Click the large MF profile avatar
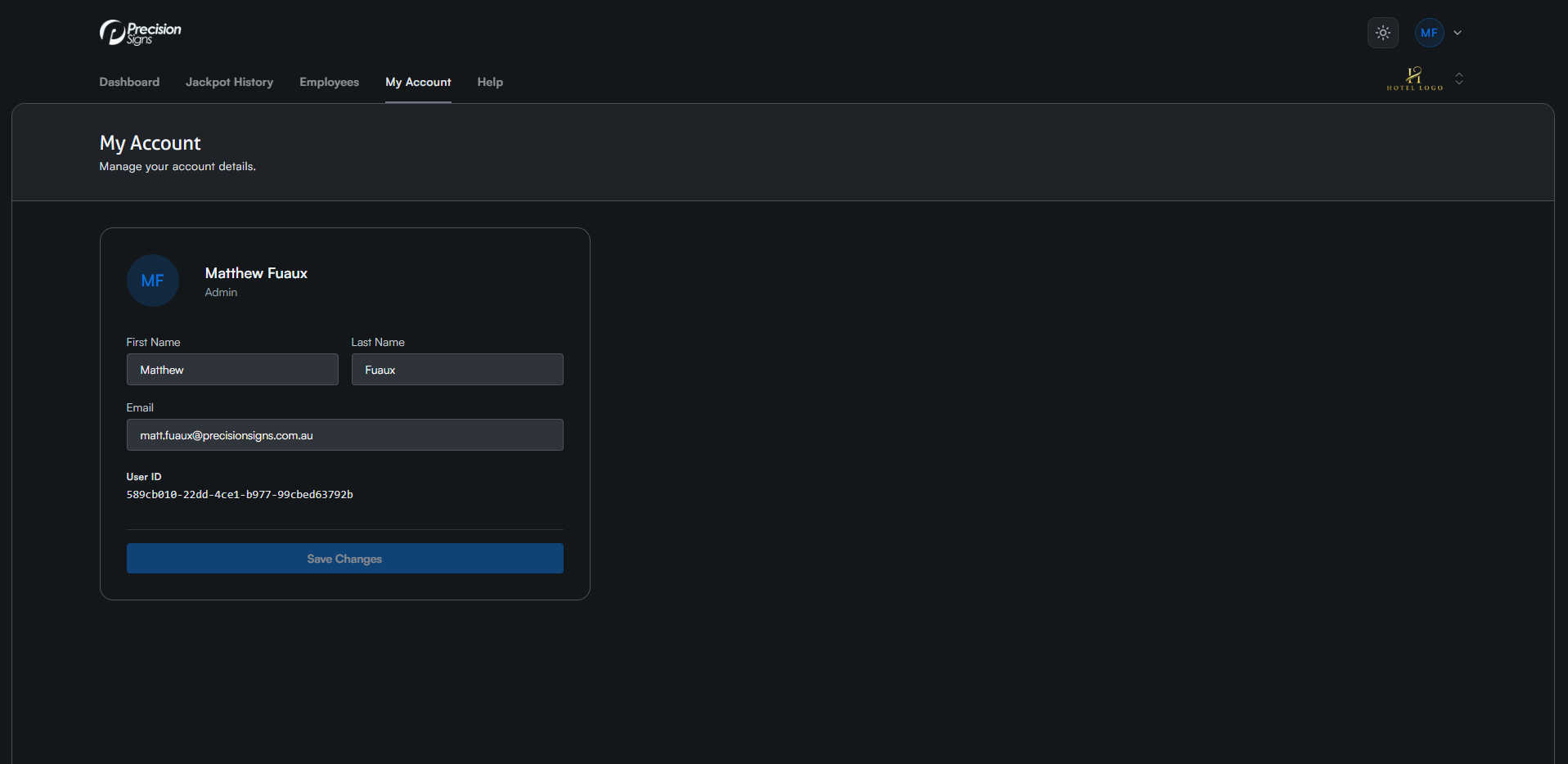 click(x=153, y=281)
